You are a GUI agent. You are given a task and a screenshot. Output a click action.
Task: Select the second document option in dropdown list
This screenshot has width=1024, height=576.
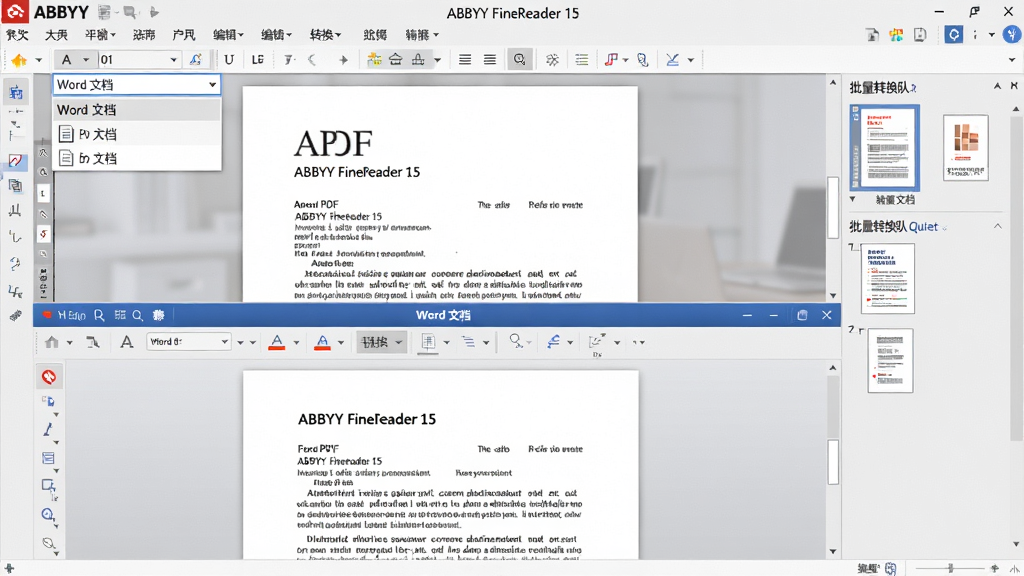click(136, 134)
